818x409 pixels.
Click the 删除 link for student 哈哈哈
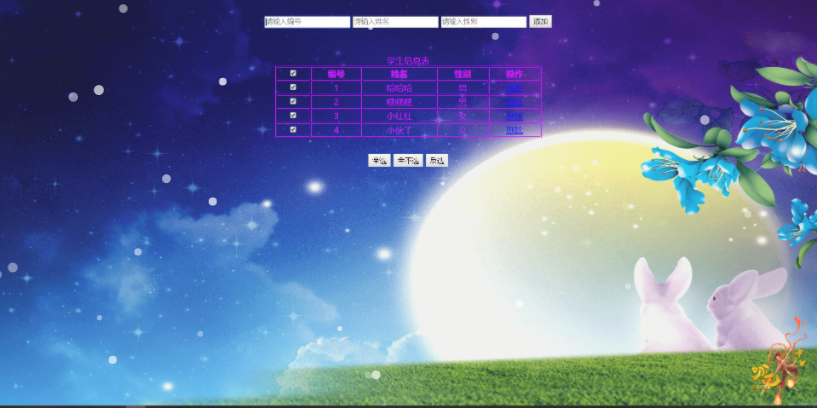pyautogui.click(x=514, y=88)
